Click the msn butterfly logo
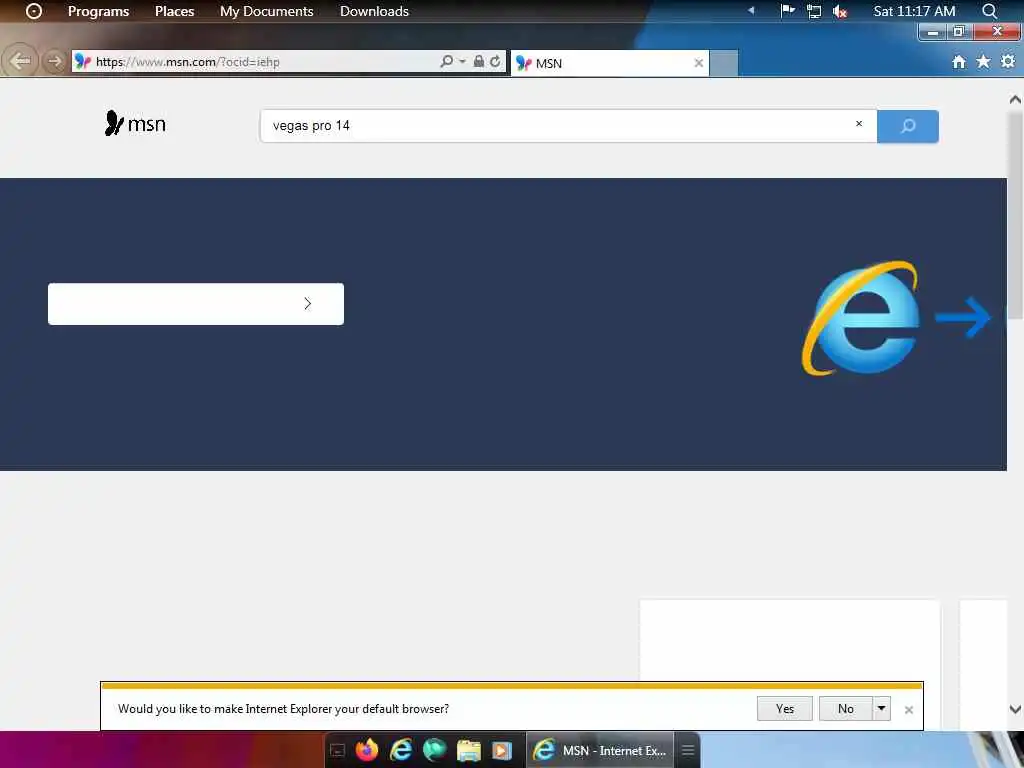Screen dimensions: 1024x768 [x=135, y=123]
